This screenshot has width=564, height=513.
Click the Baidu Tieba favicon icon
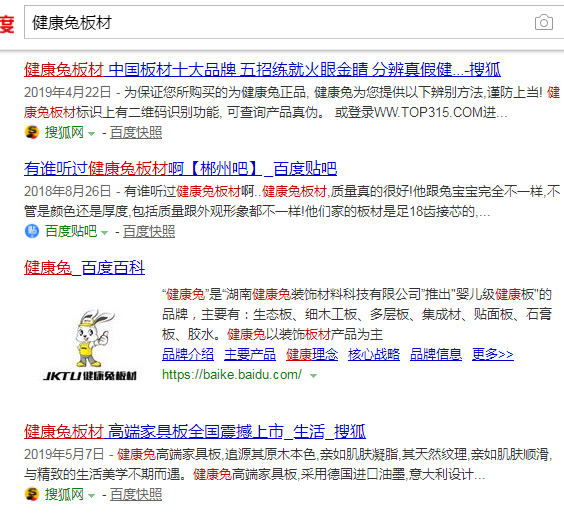(32, 231)
